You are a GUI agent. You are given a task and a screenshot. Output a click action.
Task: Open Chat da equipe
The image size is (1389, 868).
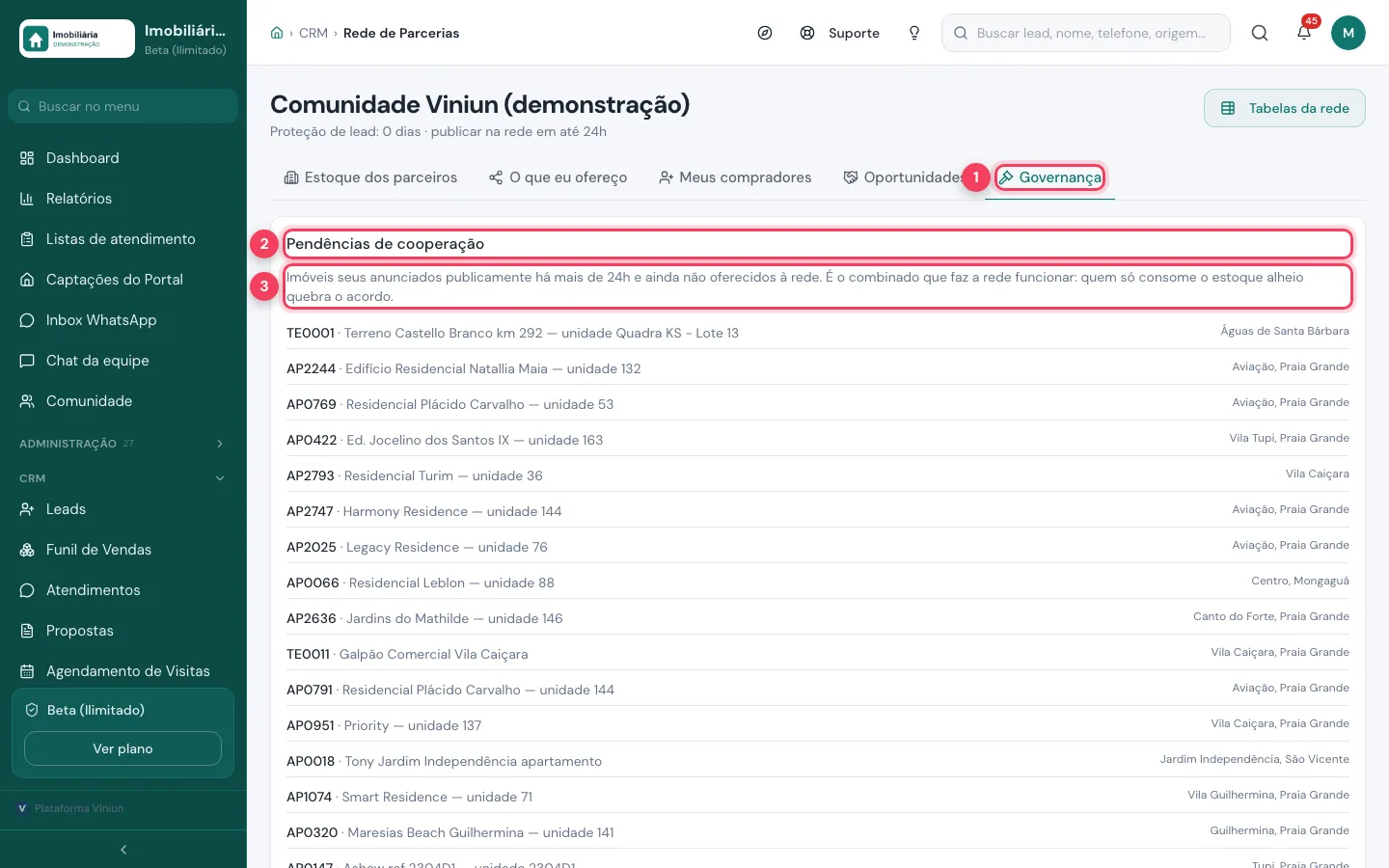[x=123, y=361]
